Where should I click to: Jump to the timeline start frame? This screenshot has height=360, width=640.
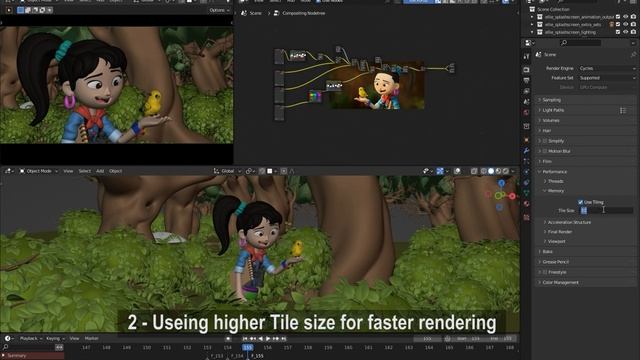point(245,338)
